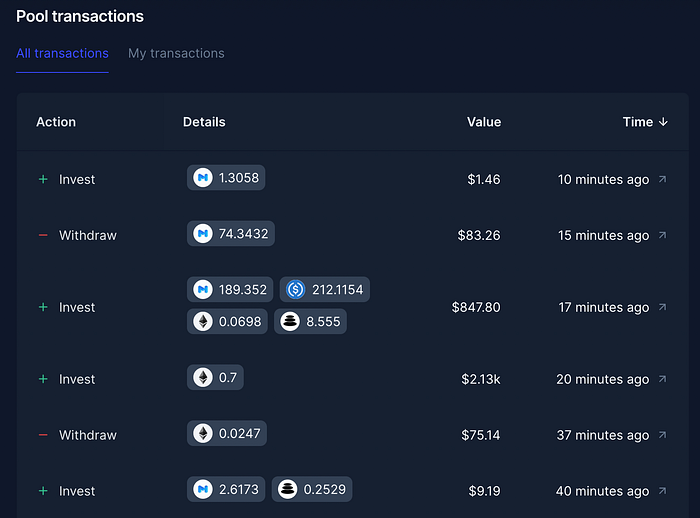
Task: Click the $847.80 Invest transaction row
Action: 353,307
